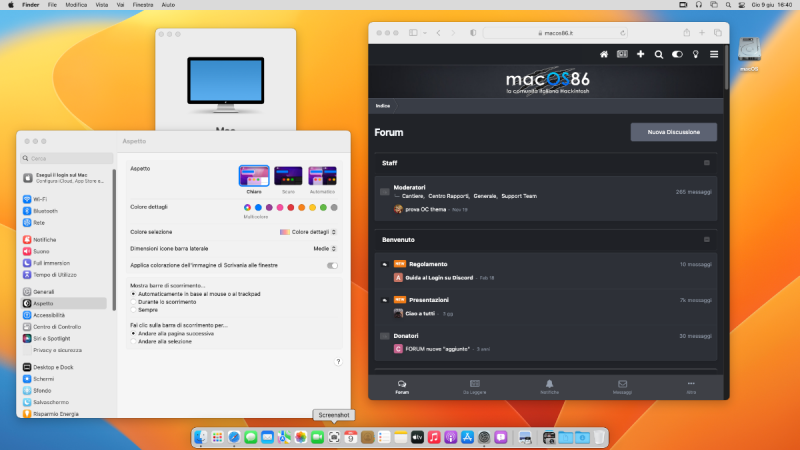
Task: Open Apple TV from the Dock
Action: click(x=417, y=437)
